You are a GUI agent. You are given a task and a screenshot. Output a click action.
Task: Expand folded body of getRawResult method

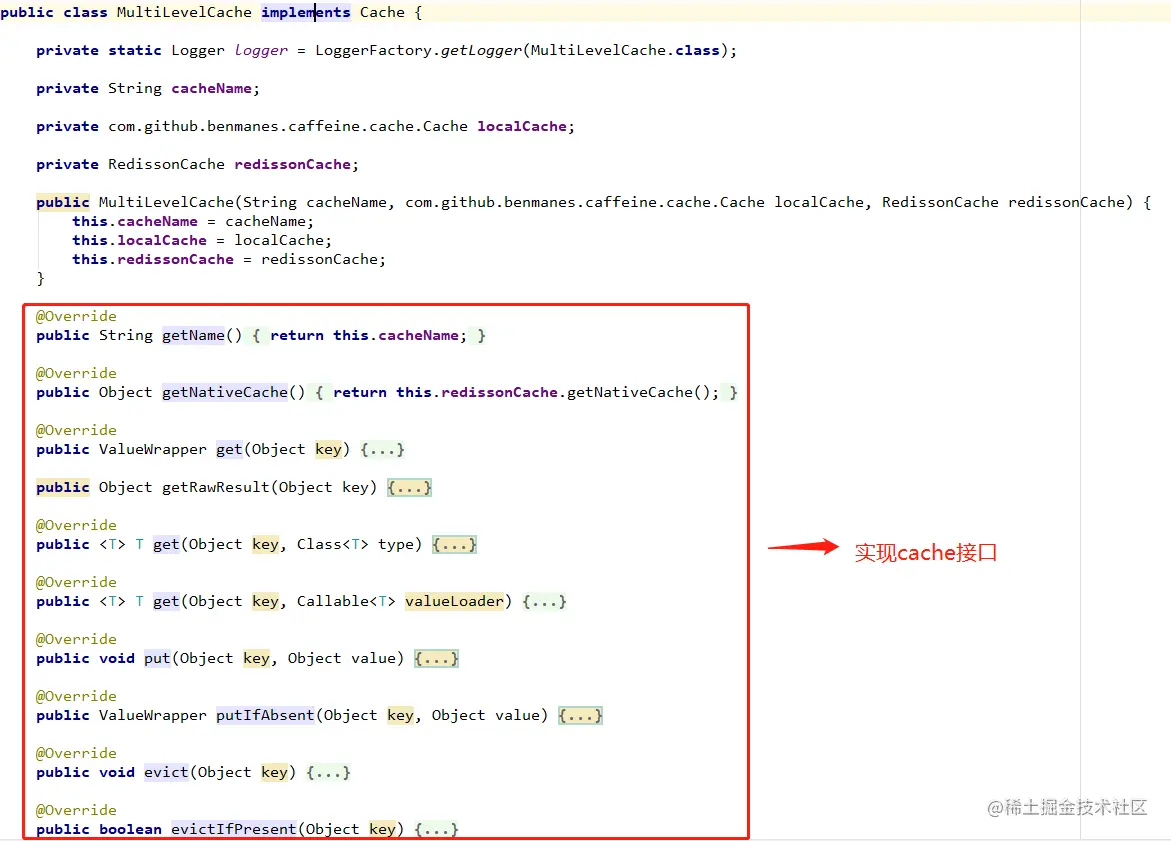[x=409, y=488]
